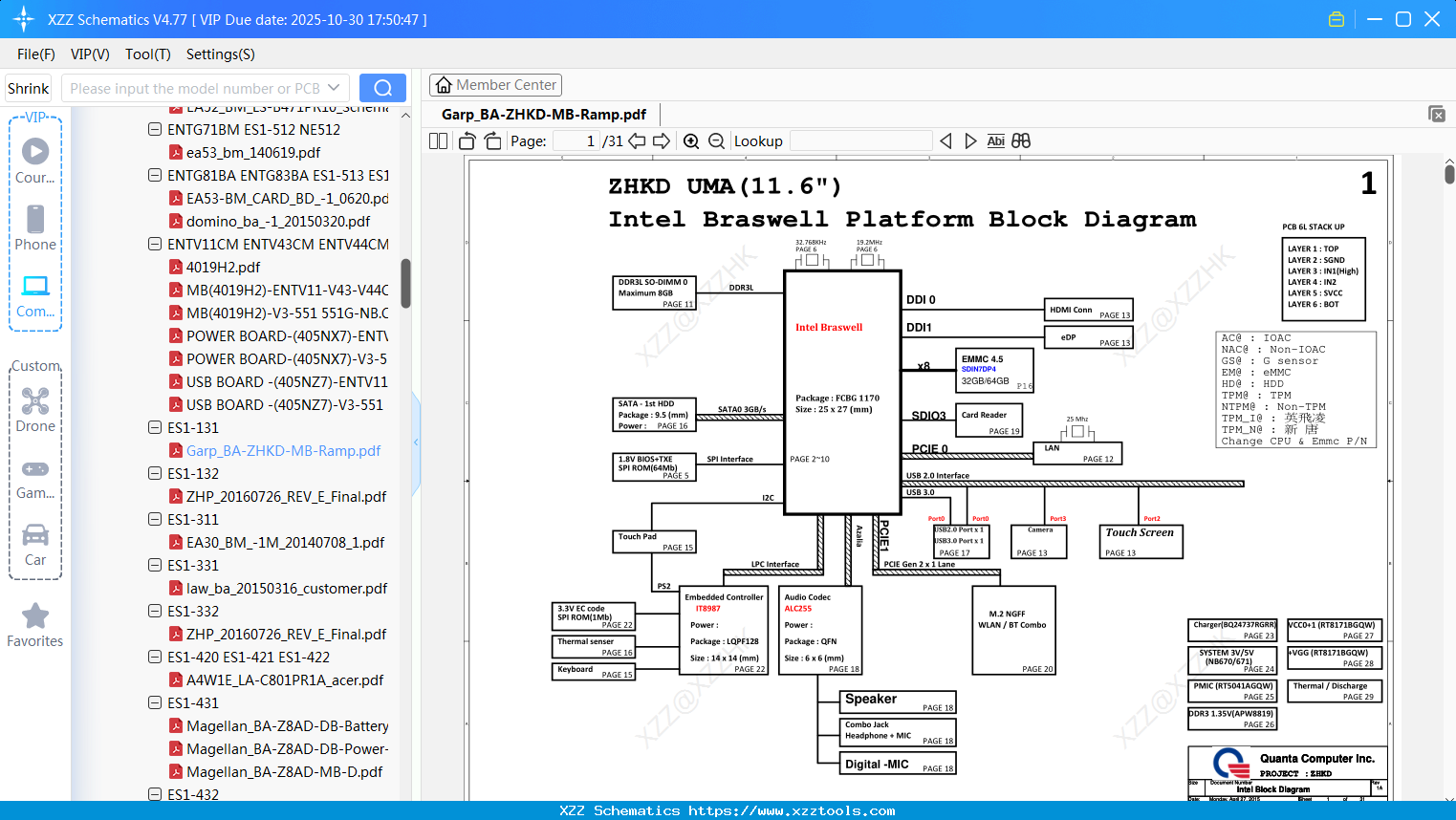This screenshot has height=820, width=1456.
Task: Rotate the page clockwise
Action: coord(493,141)
